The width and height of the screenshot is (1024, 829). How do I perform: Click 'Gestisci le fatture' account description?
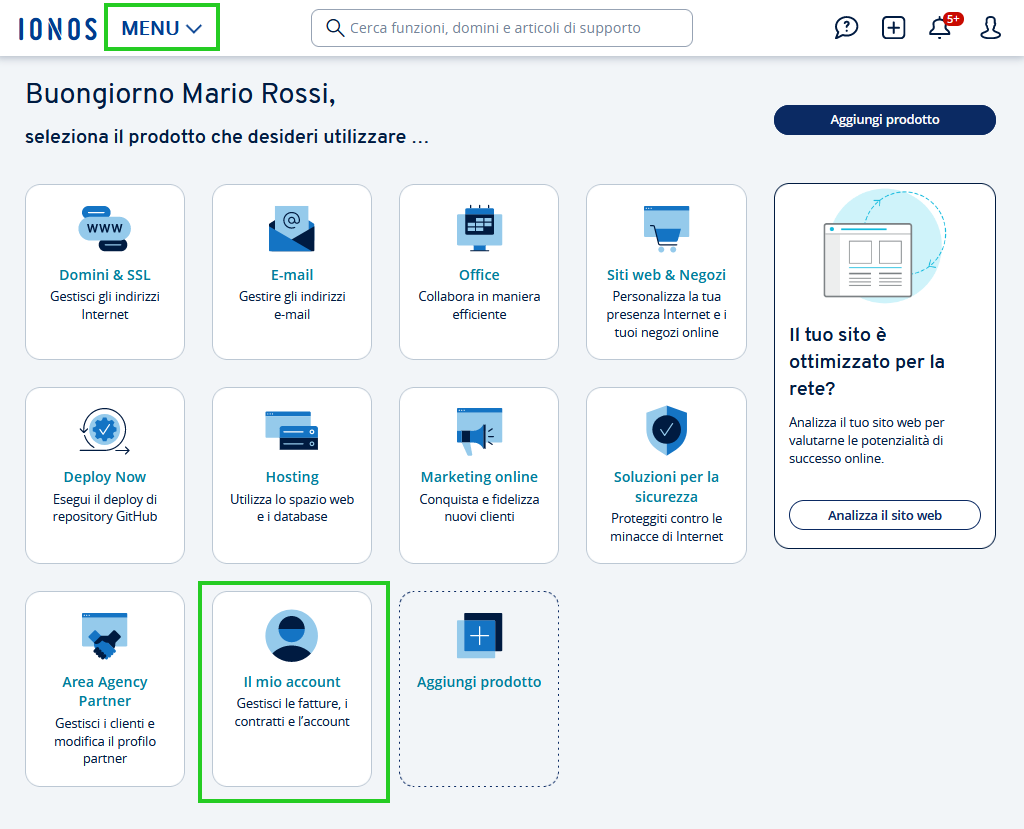[292, 713]
